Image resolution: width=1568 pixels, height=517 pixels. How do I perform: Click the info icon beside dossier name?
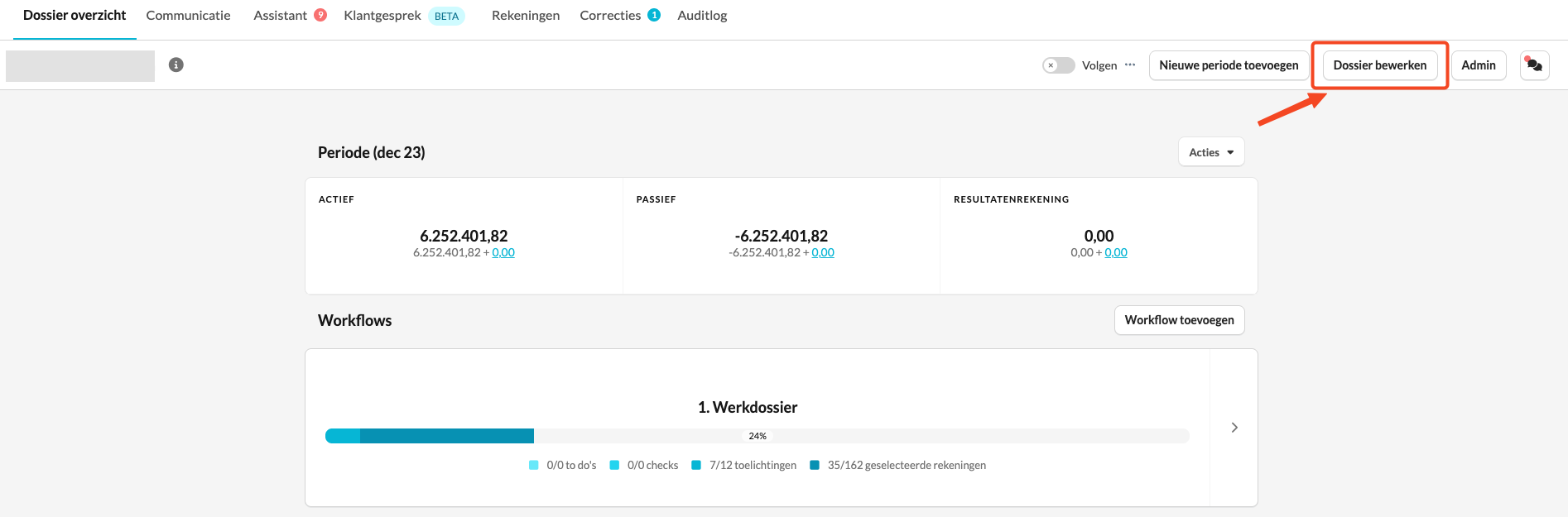click(176, 65)
